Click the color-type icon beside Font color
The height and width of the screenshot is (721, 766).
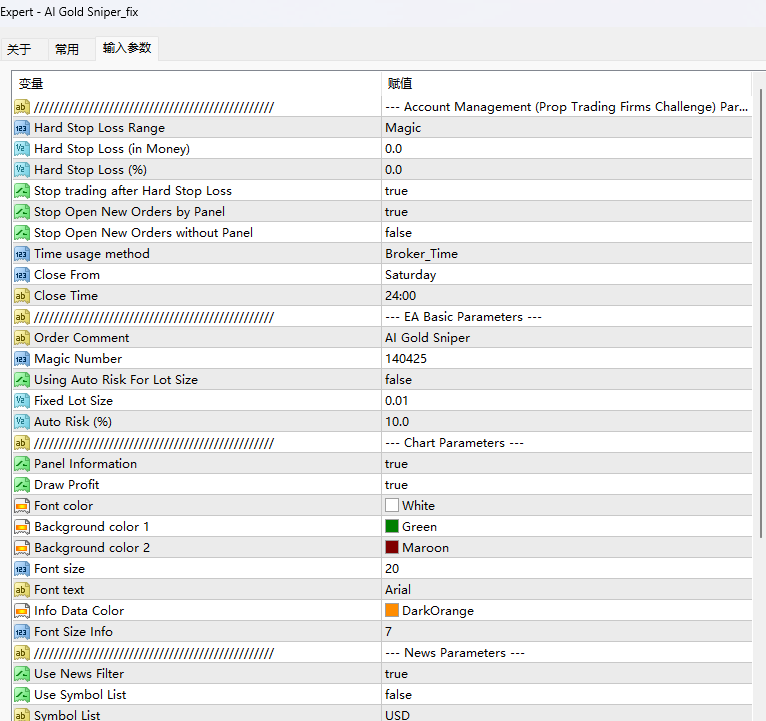(22, 506)
